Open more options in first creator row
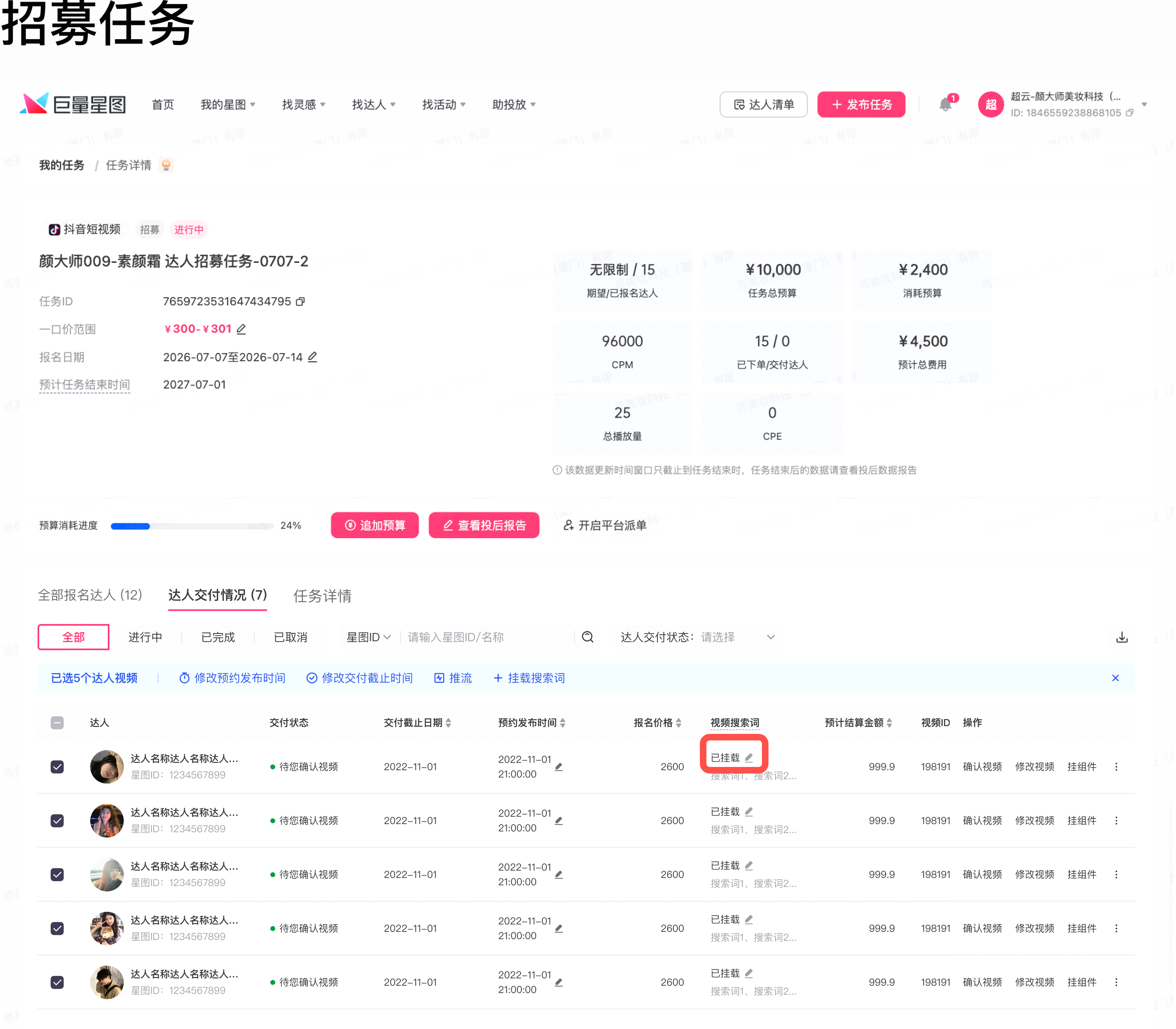Image resolution: width=1176 pixels, height=1029 pixels. [1116, 767]
